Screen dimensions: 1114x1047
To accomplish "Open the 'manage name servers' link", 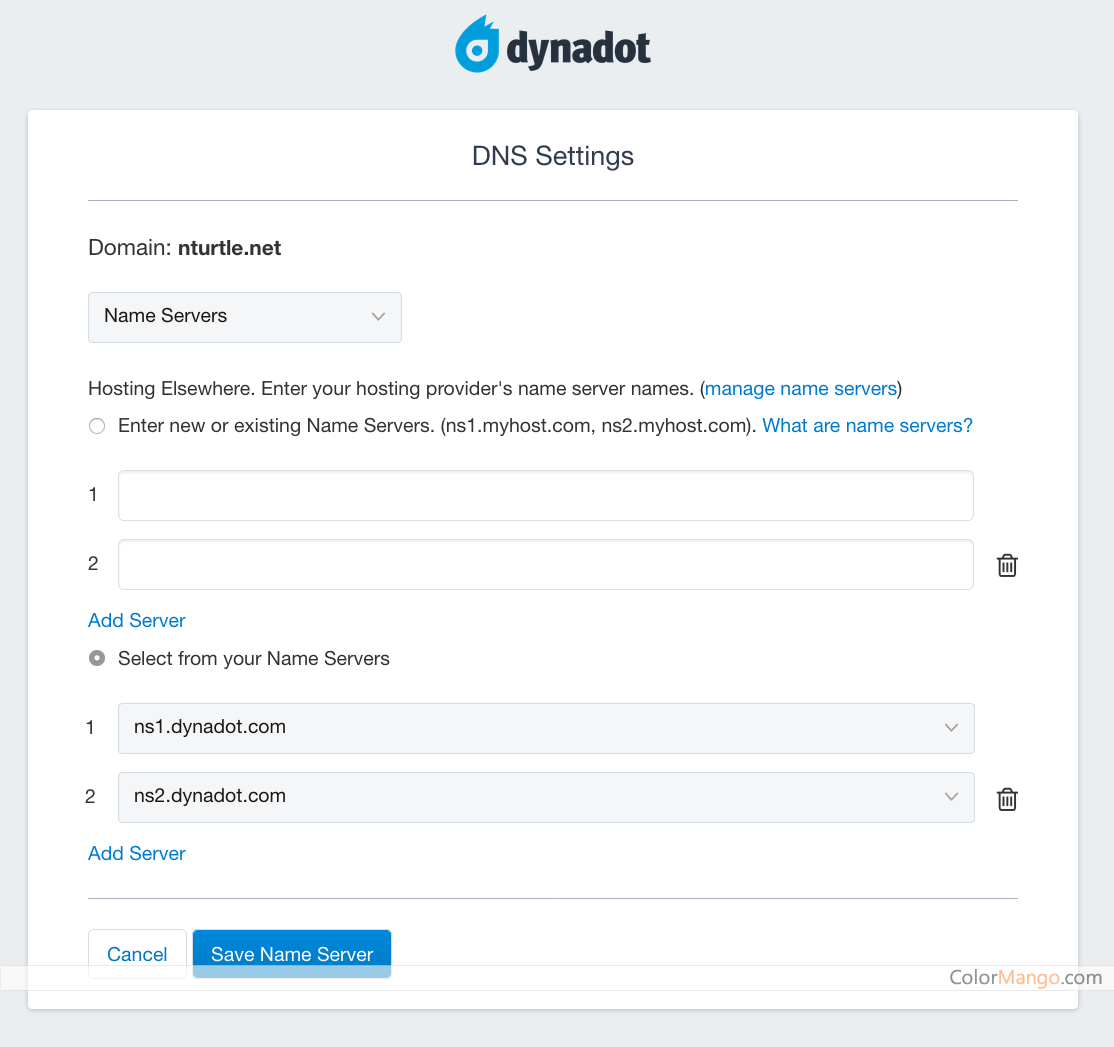I will click(800, 389).
